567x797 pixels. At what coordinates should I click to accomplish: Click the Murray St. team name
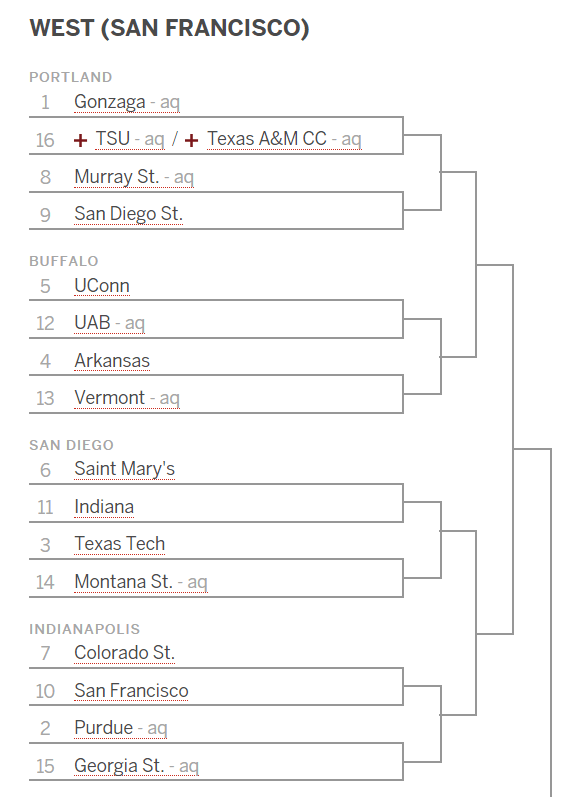pyautogui.click(x=116, y=177)
